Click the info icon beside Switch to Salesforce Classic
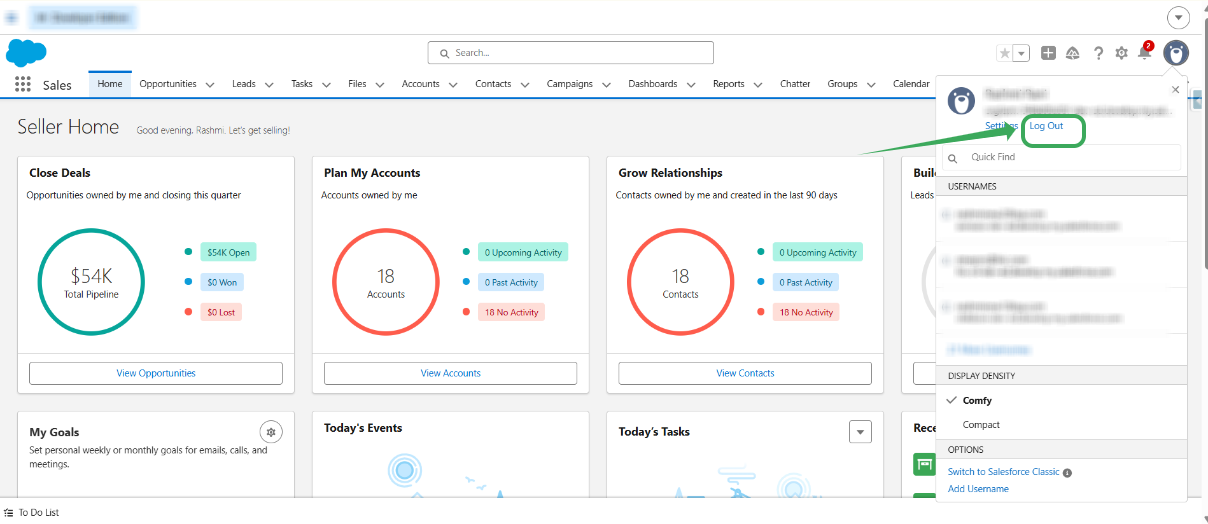The image size is (1208, 524). 1067,473
